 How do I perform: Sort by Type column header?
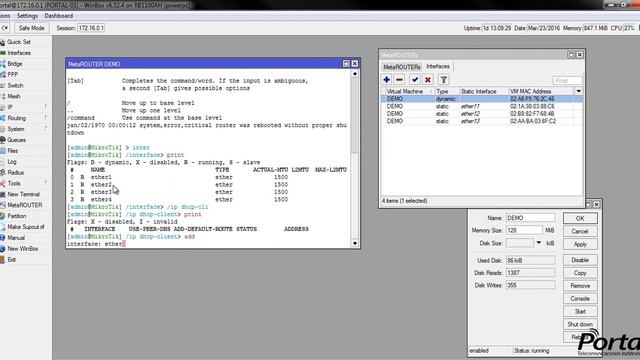pyautogui.click(x=446, y=91)
